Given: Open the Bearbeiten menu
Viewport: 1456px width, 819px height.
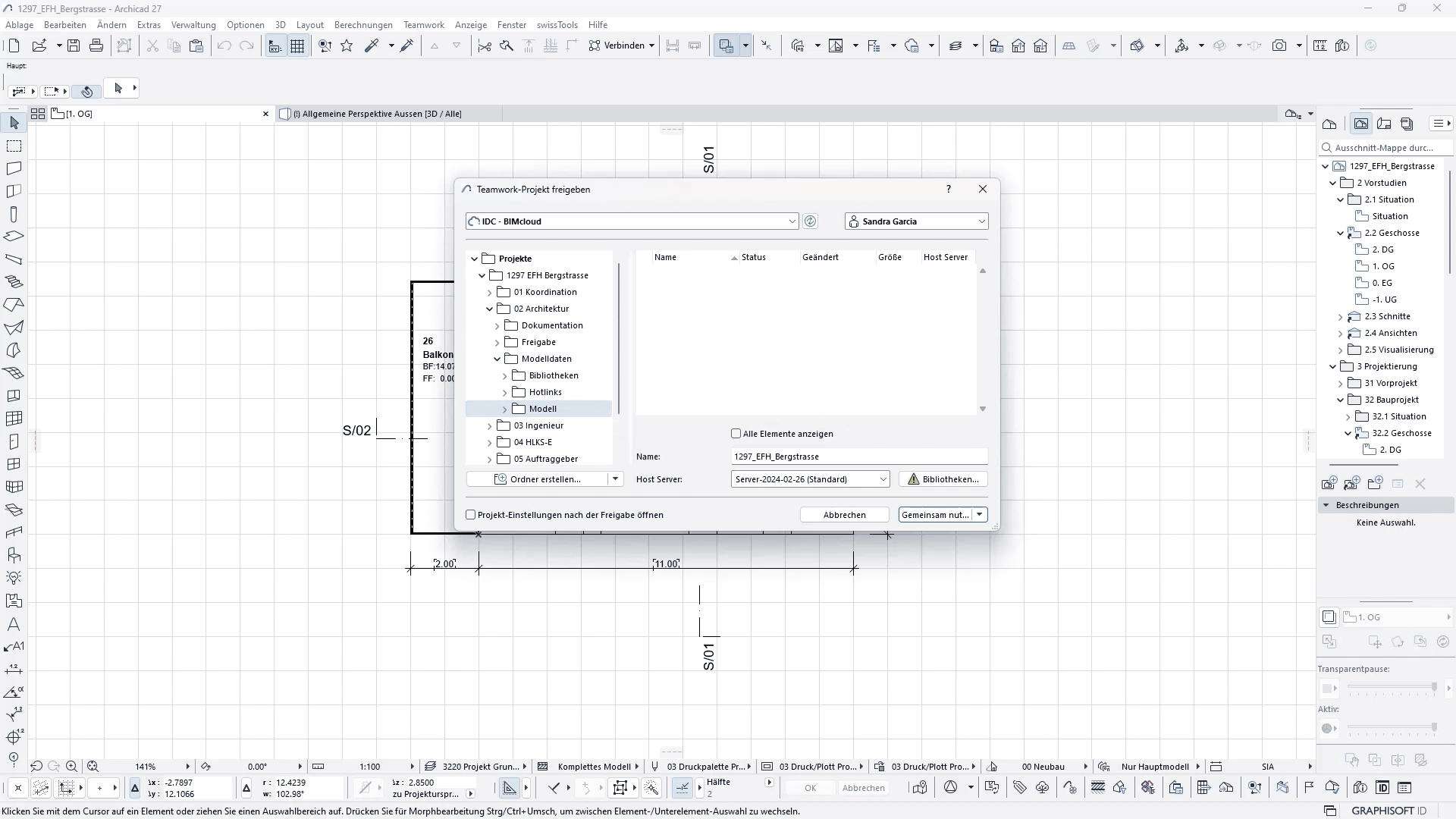Looking at the screenshot, I should point(65,25).
